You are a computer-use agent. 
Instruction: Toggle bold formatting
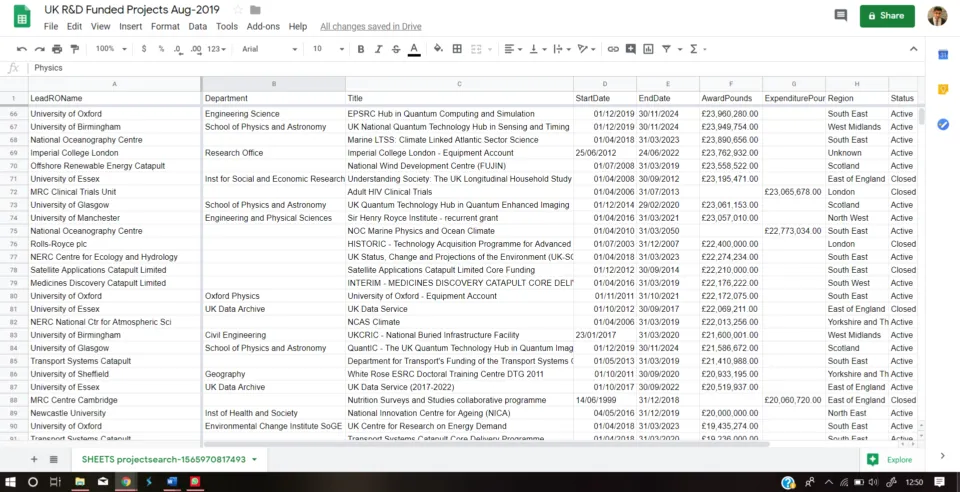tap(361, 49)
